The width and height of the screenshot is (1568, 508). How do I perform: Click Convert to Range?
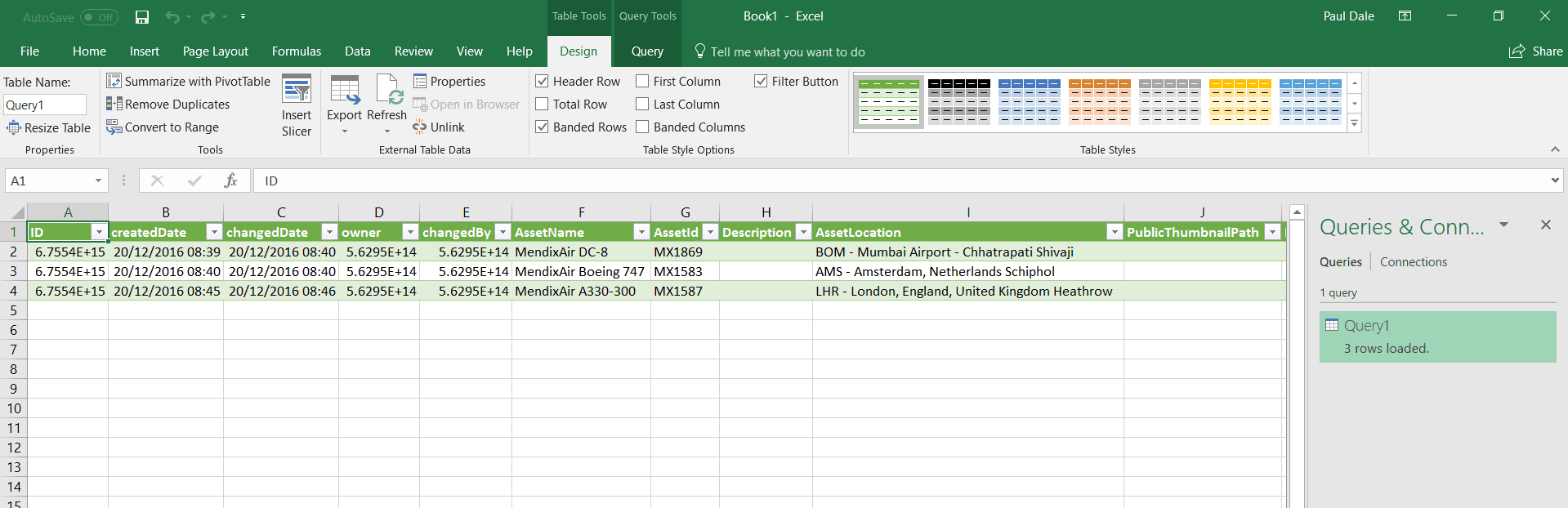click(163, 127)
